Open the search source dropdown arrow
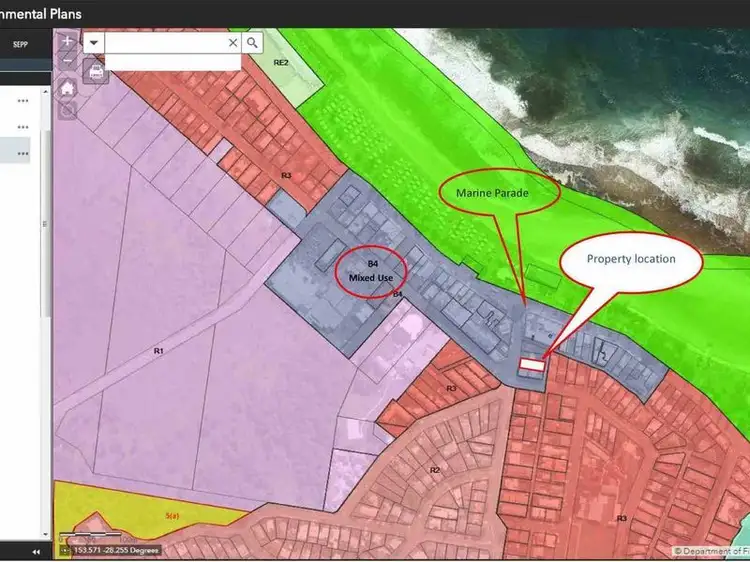The image size is (750, 562). point(94,42)
